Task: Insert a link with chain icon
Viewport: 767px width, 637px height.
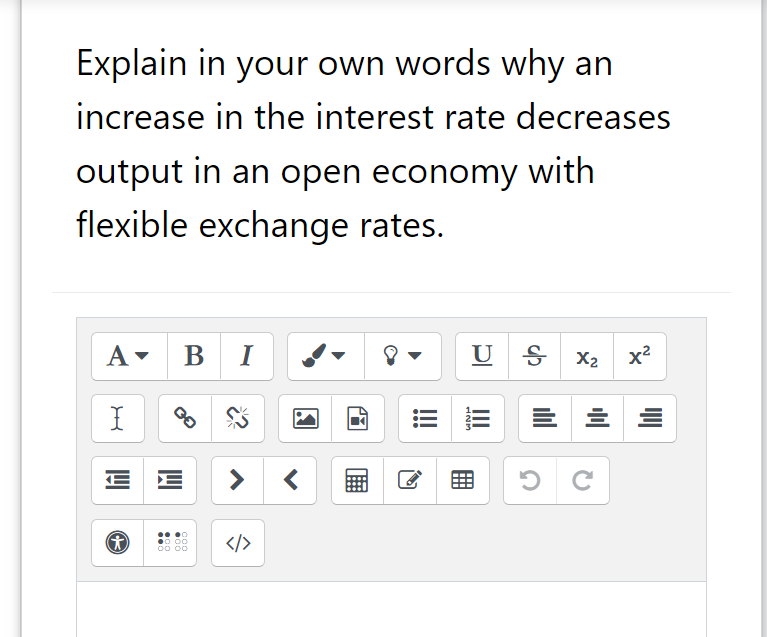Action: coord(185,418)
